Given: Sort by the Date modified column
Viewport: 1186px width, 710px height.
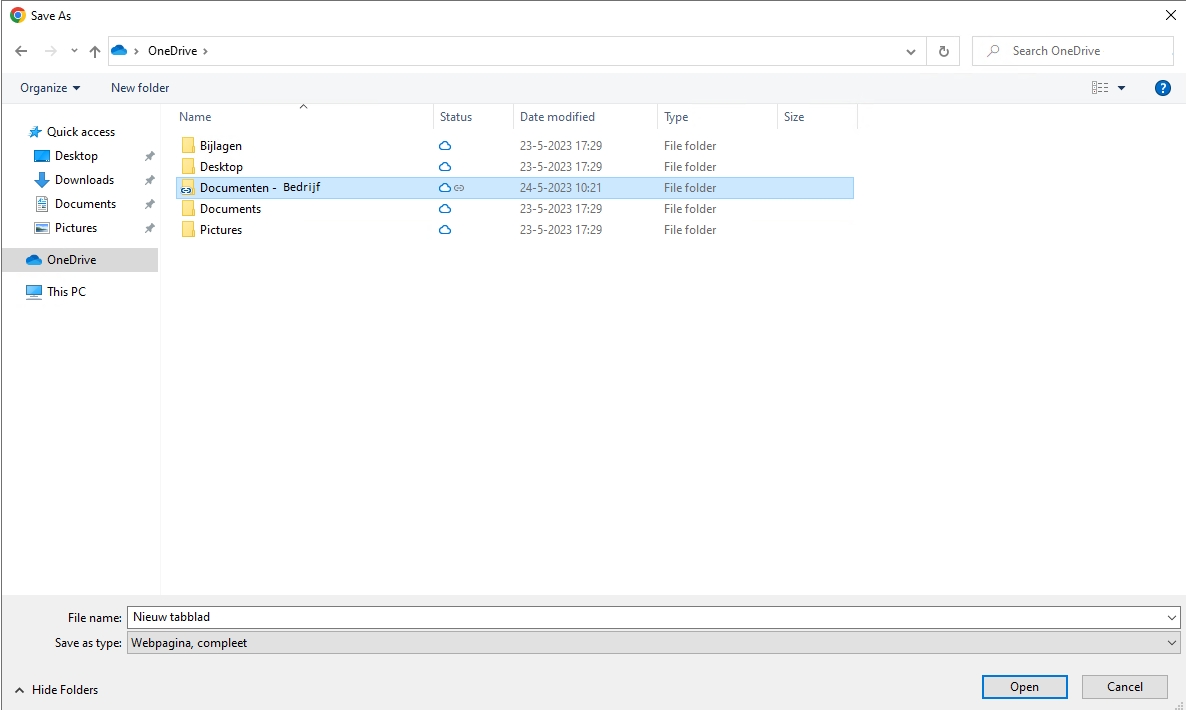Looking at the screenshot, I should 557,117.
